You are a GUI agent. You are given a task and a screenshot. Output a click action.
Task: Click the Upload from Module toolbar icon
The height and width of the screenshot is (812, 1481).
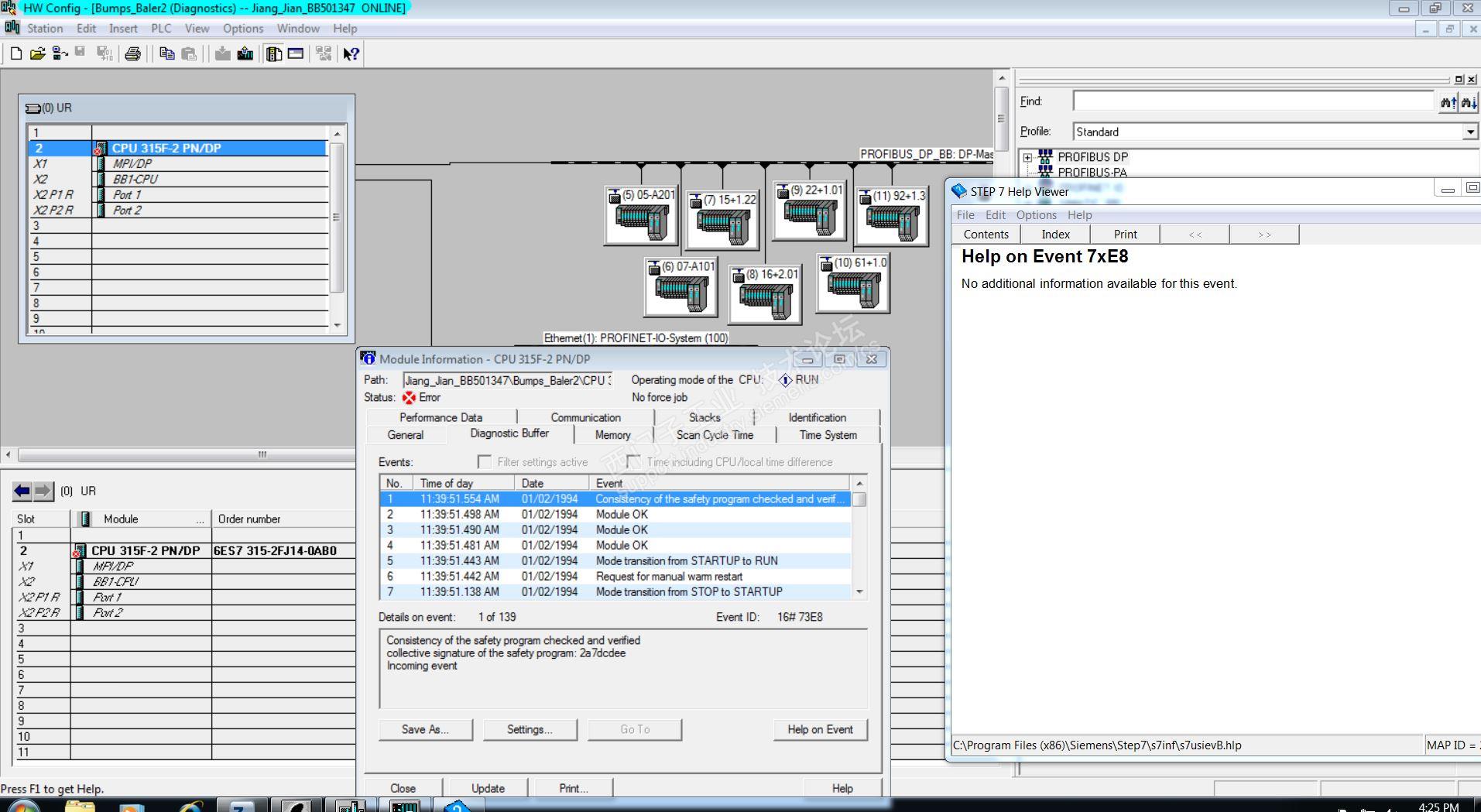tap(245, 54)
